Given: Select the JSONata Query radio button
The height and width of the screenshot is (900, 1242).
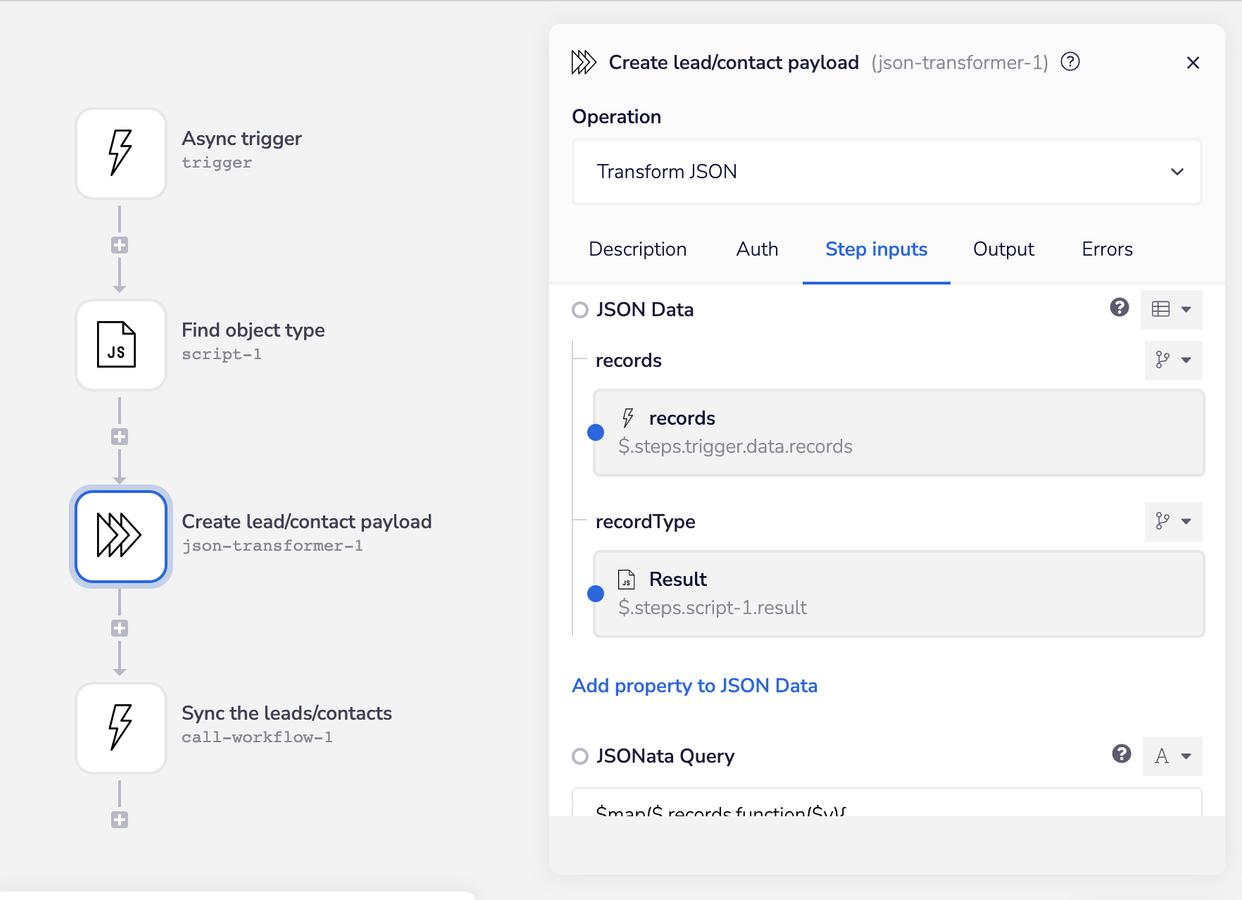Looking at the screenshot, I should tap(580, 757).
